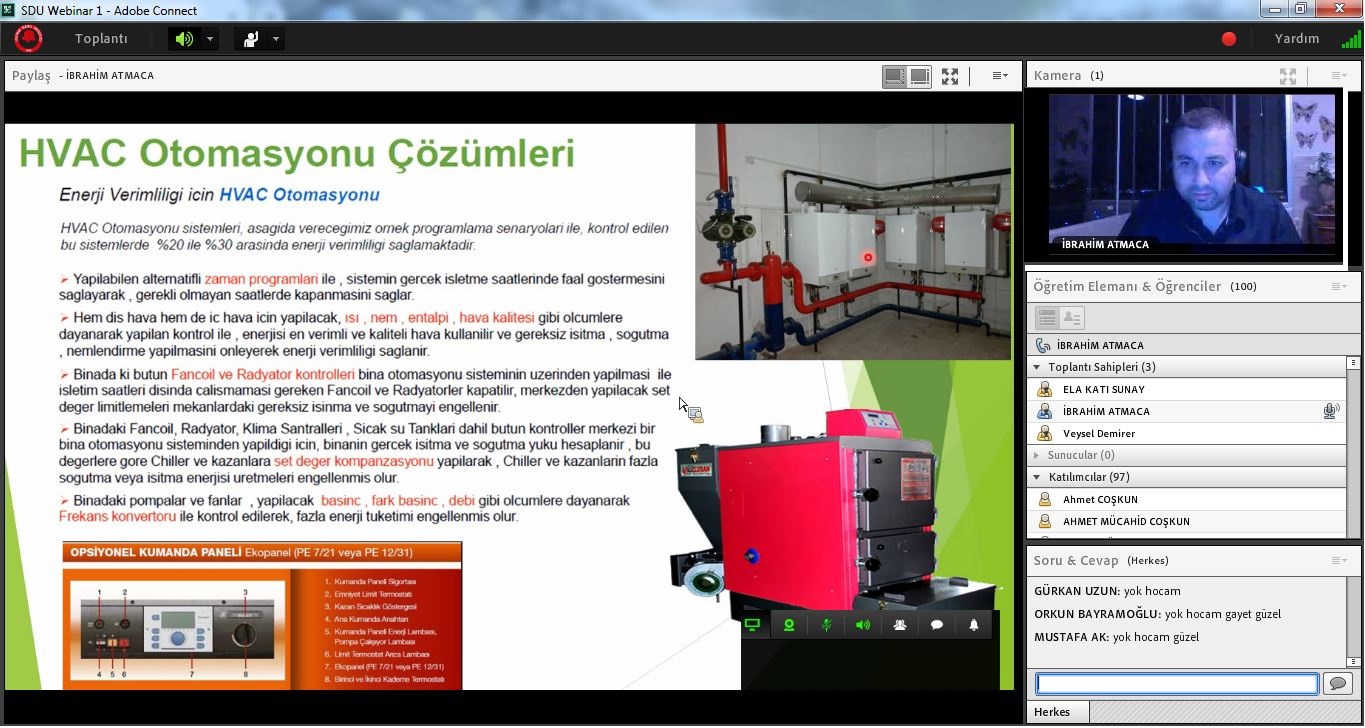Make the Paylaş pod full screen
Viewport: 1365px width, 728px height.
[950, 76]
